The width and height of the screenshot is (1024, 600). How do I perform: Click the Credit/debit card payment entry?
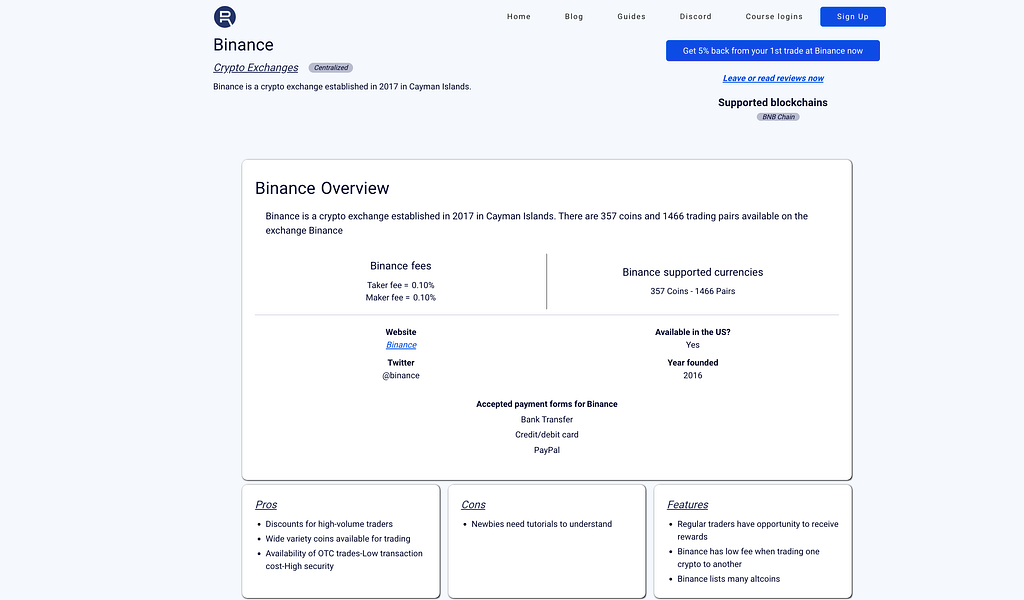pos(547,435)
